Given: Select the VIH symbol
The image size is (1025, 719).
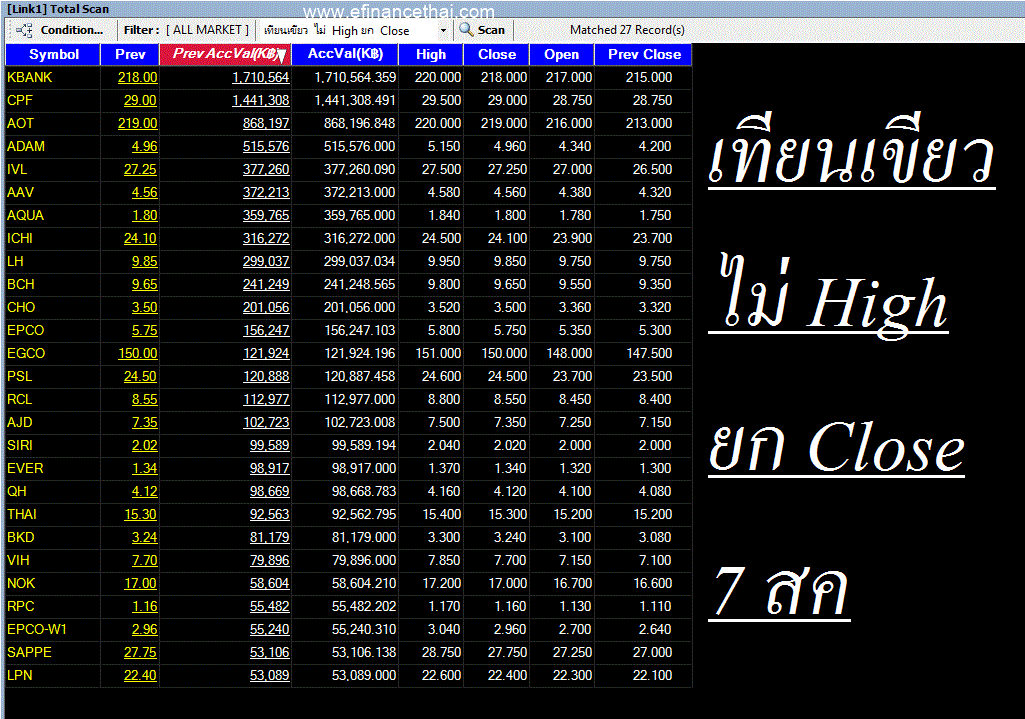Looking at the screenshot, I should 18,560.
